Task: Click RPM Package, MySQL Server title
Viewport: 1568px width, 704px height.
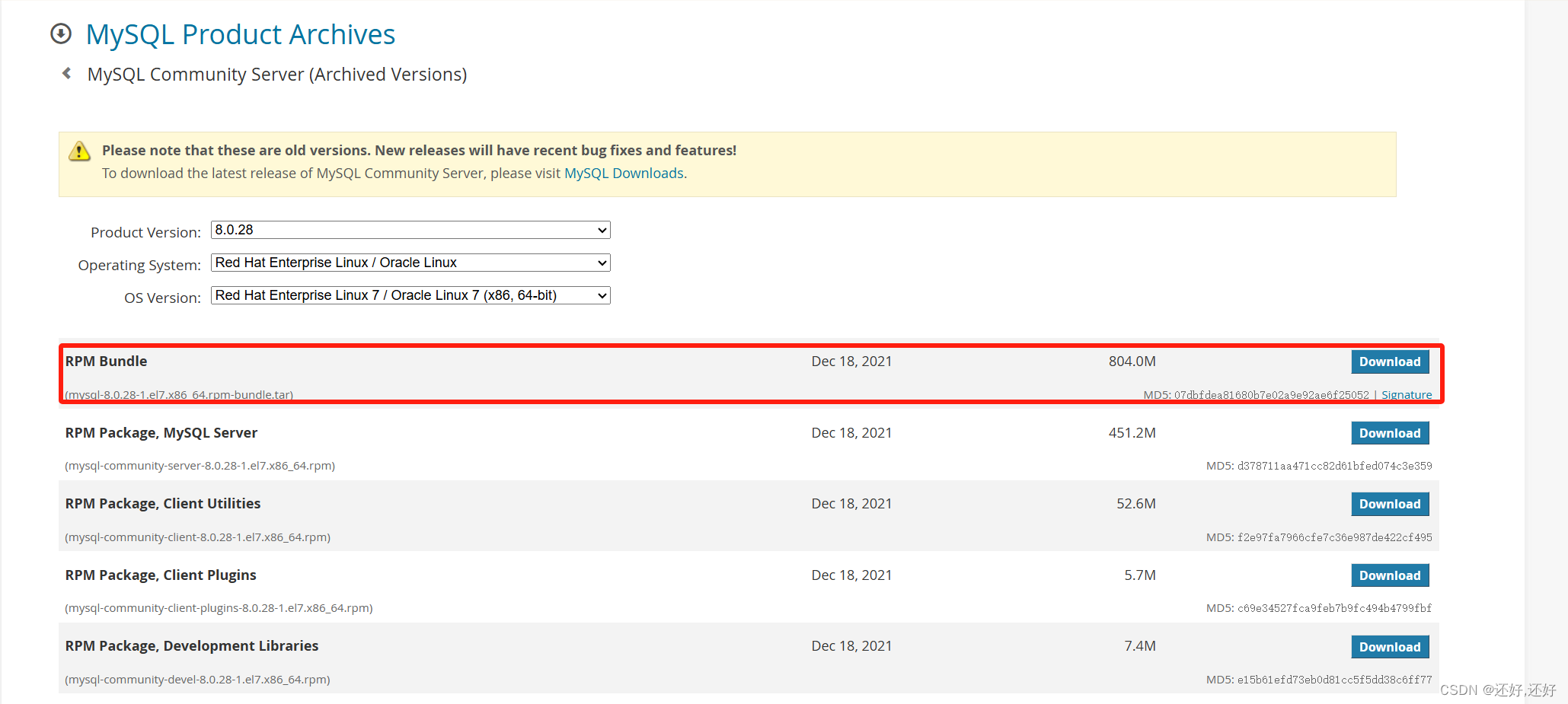Action: (x=161, y=433)
